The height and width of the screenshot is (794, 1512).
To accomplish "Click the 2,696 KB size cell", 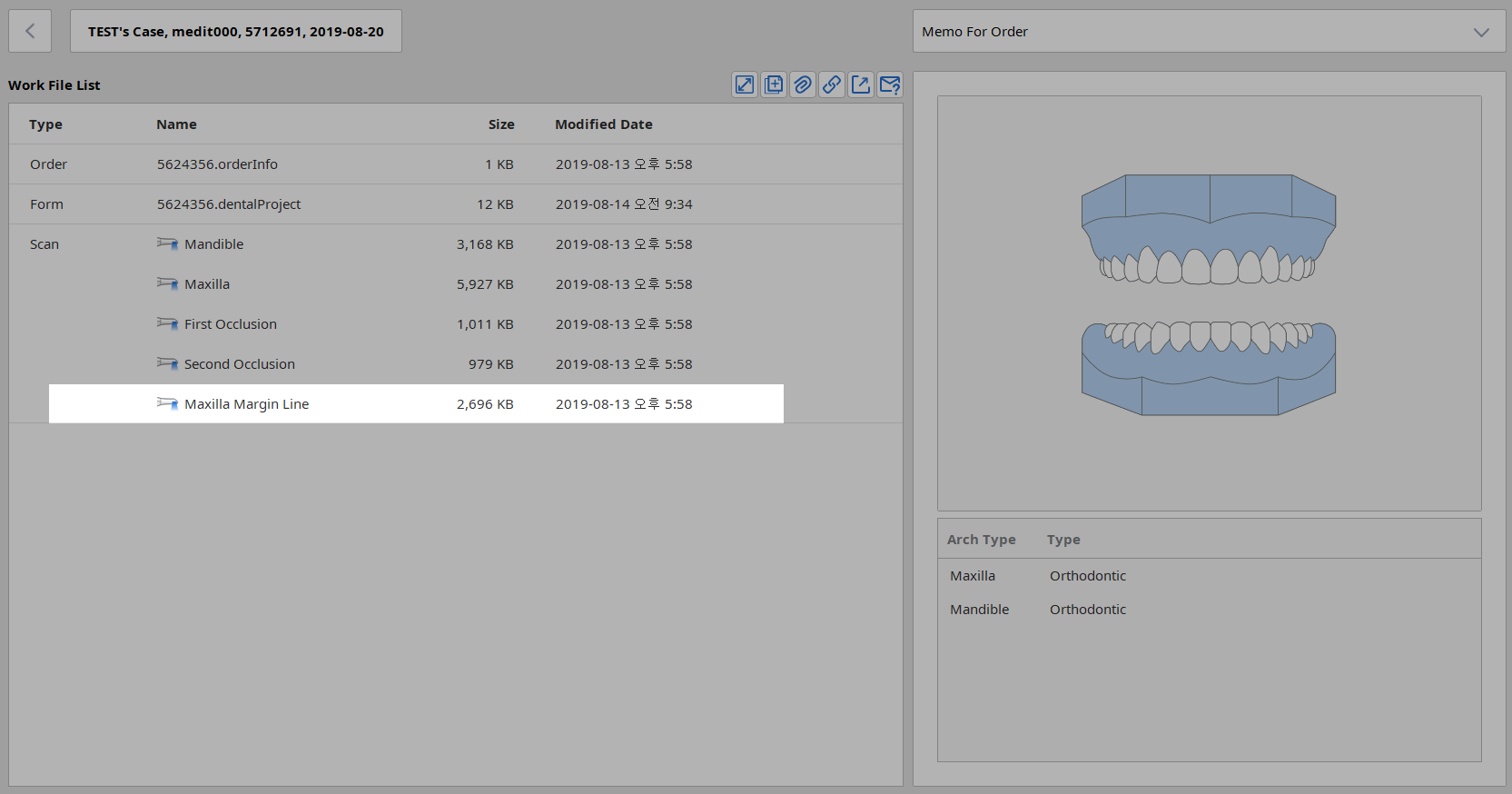I will [x=485, y=404].
